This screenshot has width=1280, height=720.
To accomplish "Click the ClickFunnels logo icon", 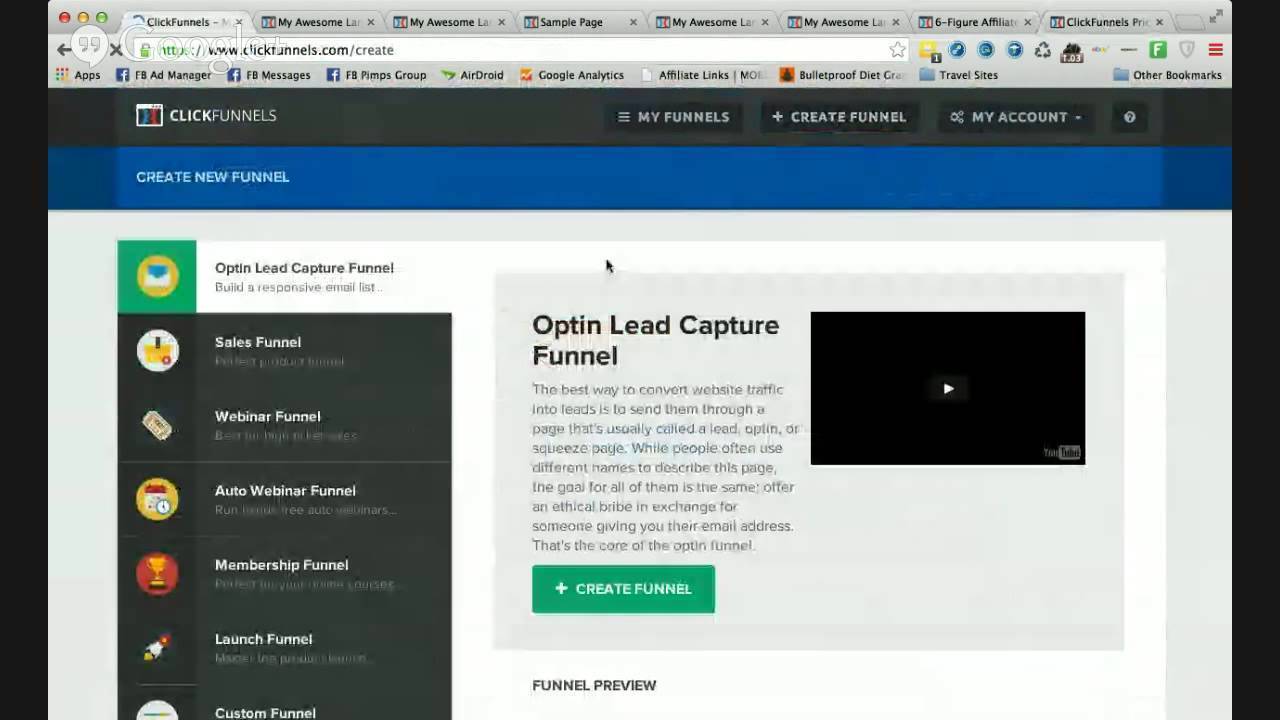I will coord(149,115).
